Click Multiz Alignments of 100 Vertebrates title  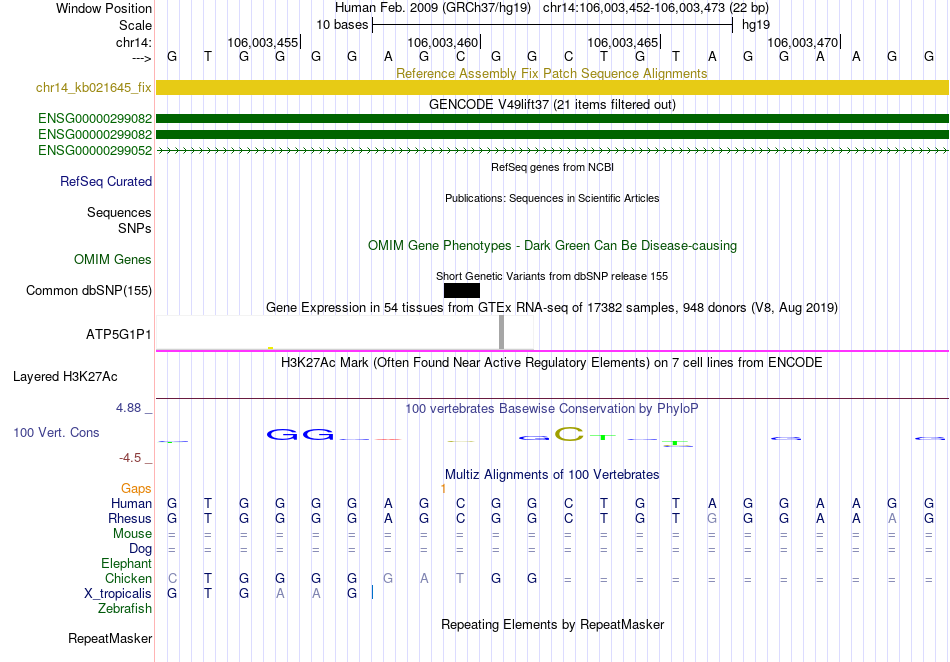click(552, 474)
